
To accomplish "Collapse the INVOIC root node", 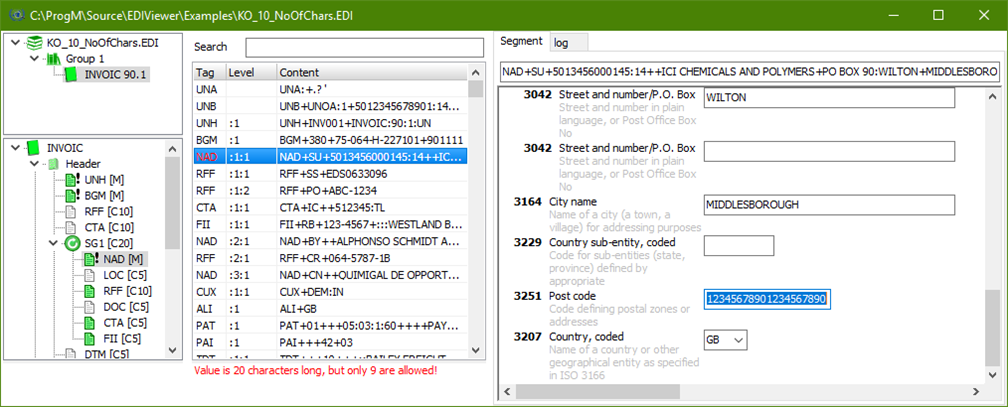I will tap(15, 148).
